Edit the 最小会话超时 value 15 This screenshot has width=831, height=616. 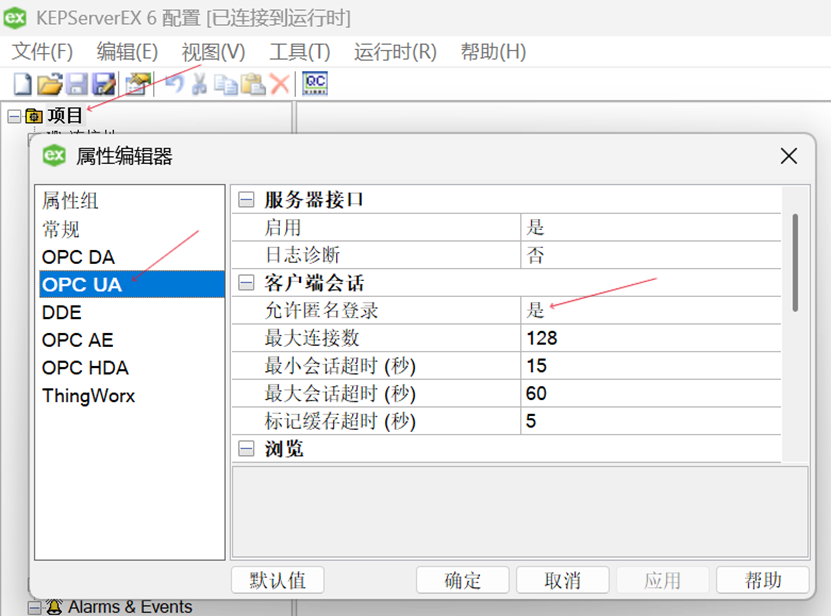coord(651,365)
